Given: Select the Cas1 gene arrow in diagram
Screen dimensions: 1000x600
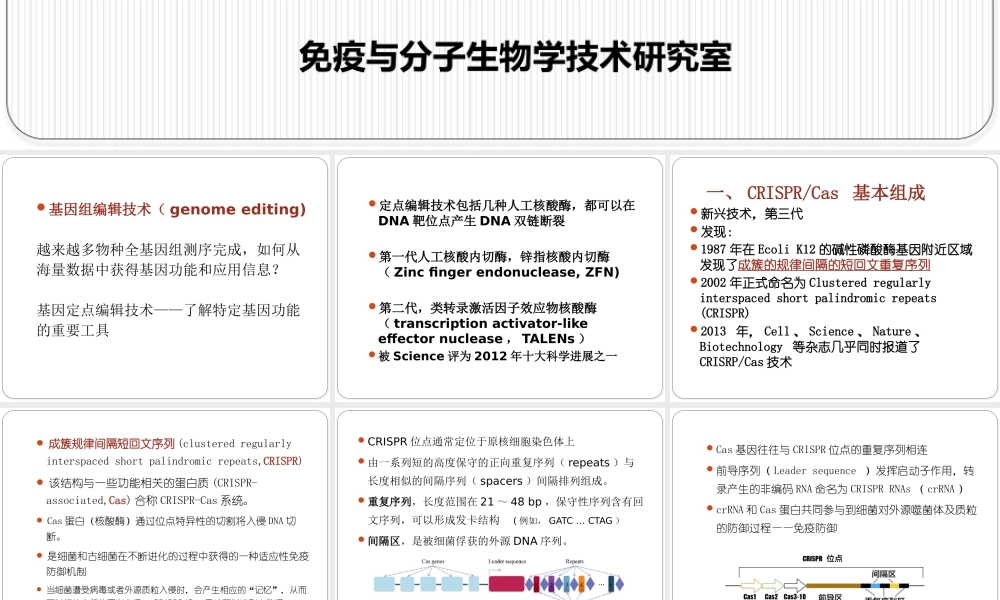Looking at the screenshot, I should coord(750,584).
